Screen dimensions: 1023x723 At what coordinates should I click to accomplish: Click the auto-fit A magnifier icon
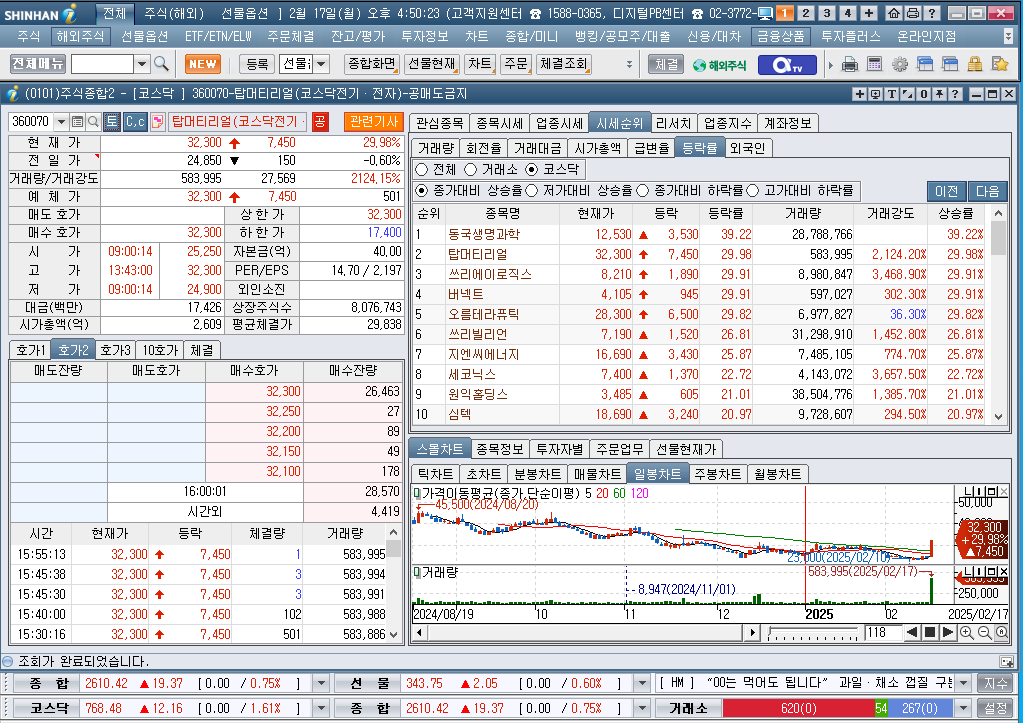[1001, 632]
